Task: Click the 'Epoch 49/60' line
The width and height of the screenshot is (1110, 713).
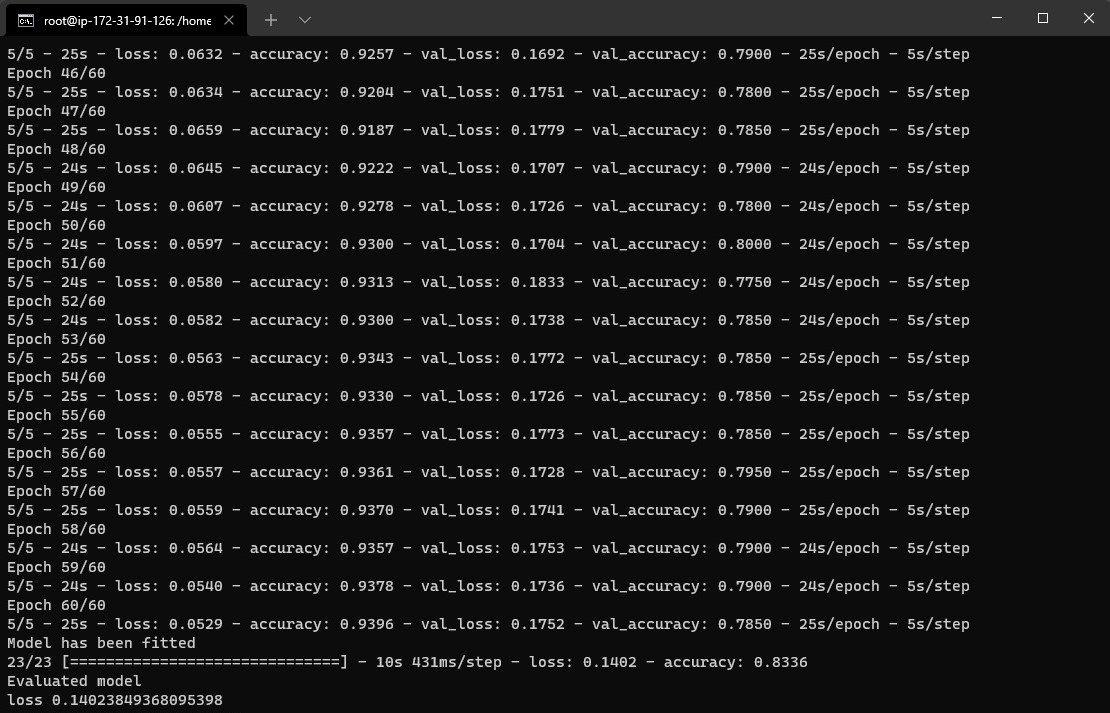Action: click(57, 187)
